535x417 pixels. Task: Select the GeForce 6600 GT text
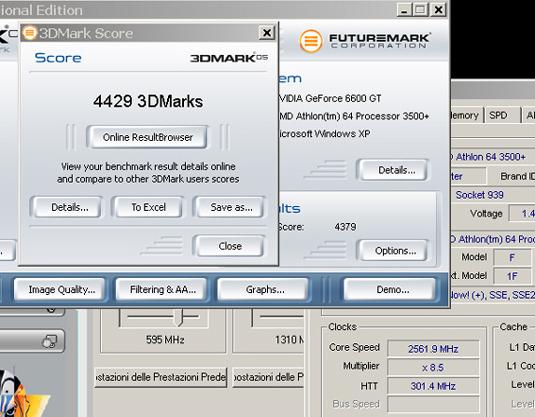coord(330,99)
